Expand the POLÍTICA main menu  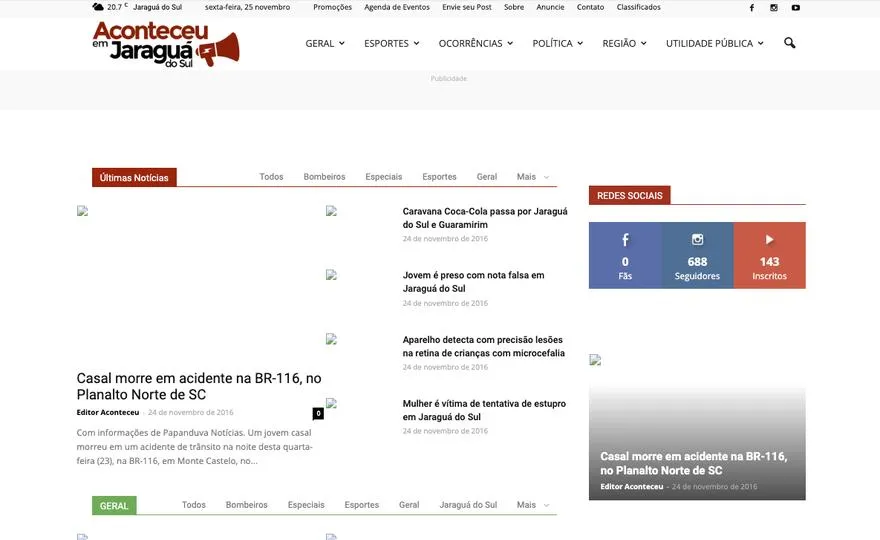(558, 43)
